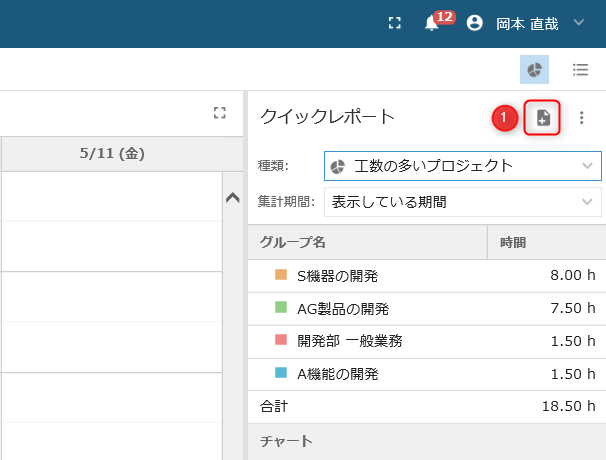Select the 開発部 一般業務 row

point(427,341)
